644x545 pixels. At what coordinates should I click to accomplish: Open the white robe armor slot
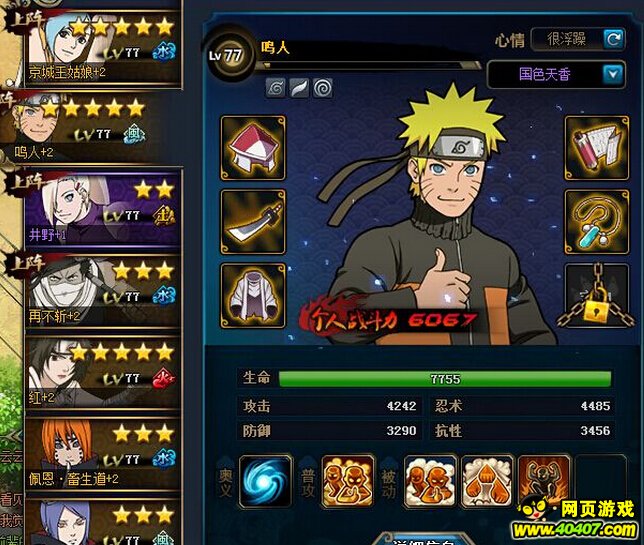click(x=253, y=296)
